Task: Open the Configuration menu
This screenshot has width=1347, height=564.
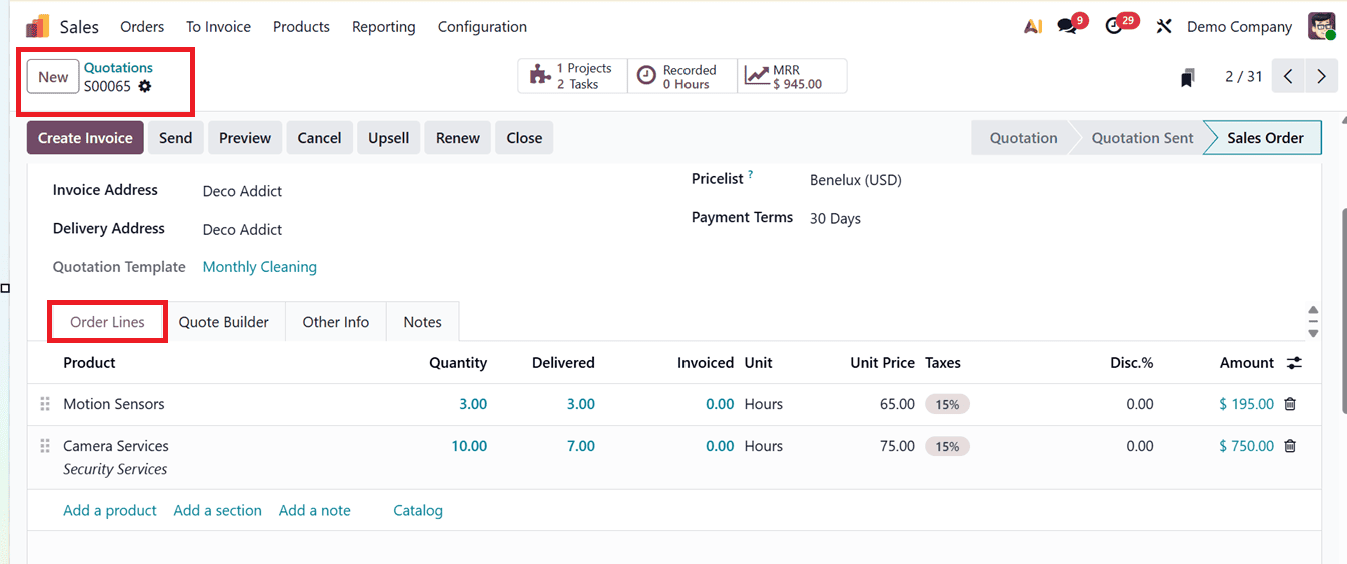Action: [482, 27]
